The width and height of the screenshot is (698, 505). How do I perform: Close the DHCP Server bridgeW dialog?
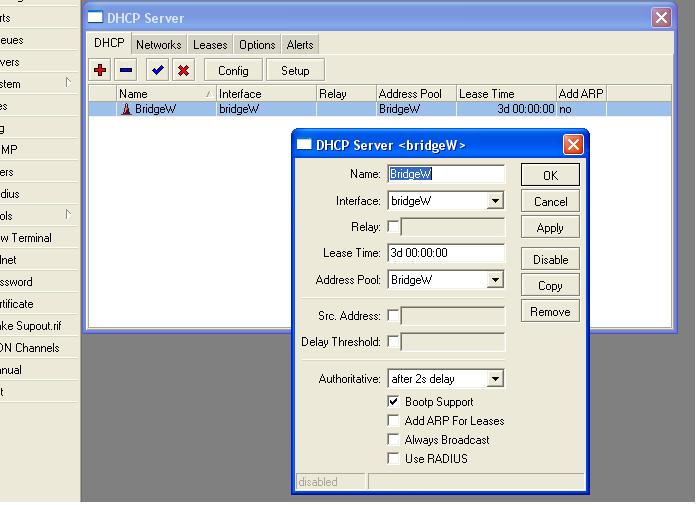pos(573,144)
